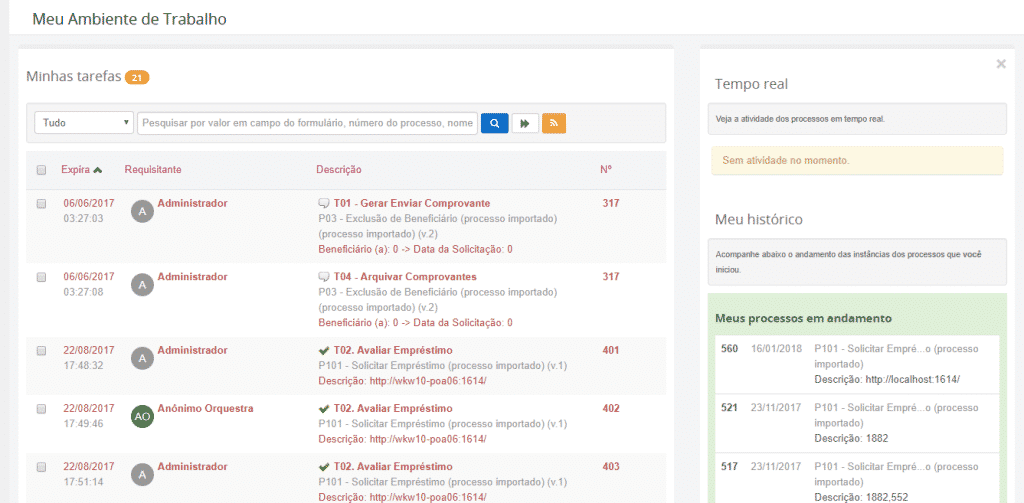
Task: Check the task row expiring 06/06/2017 03:27:03
Action: point(41,204)
